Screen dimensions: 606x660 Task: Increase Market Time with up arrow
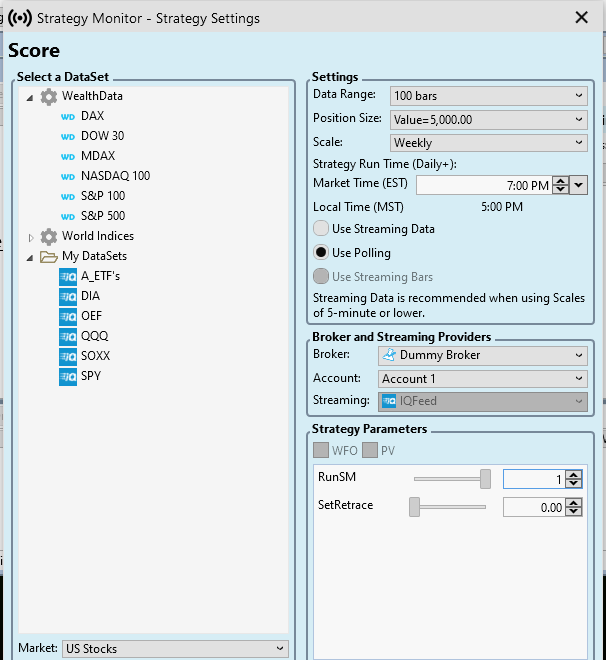tap(561, 181)
